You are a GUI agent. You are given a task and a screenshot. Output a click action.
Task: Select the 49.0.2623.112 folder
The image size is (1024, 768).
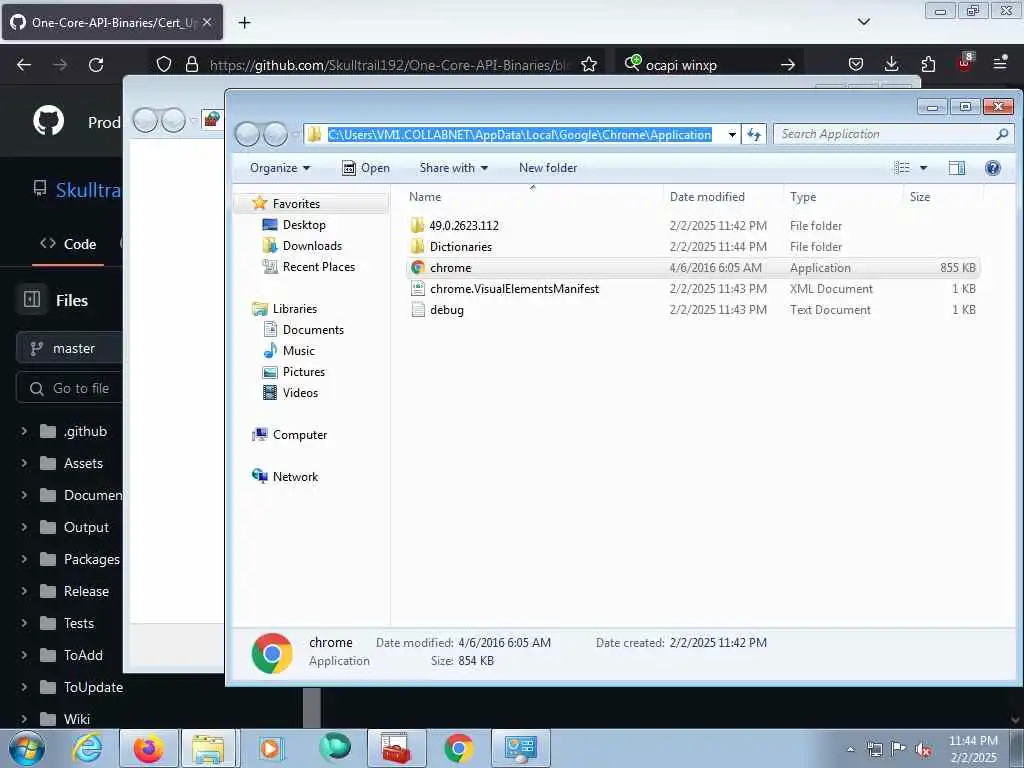(x=693, y=225)
